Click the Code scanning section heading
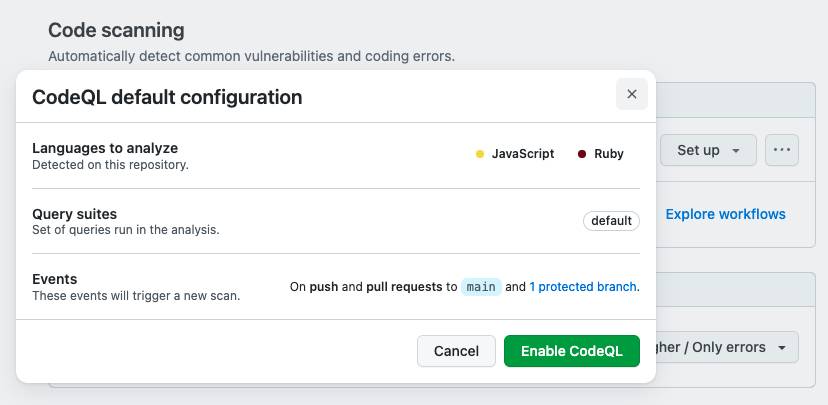 click(x=116, y=31)
